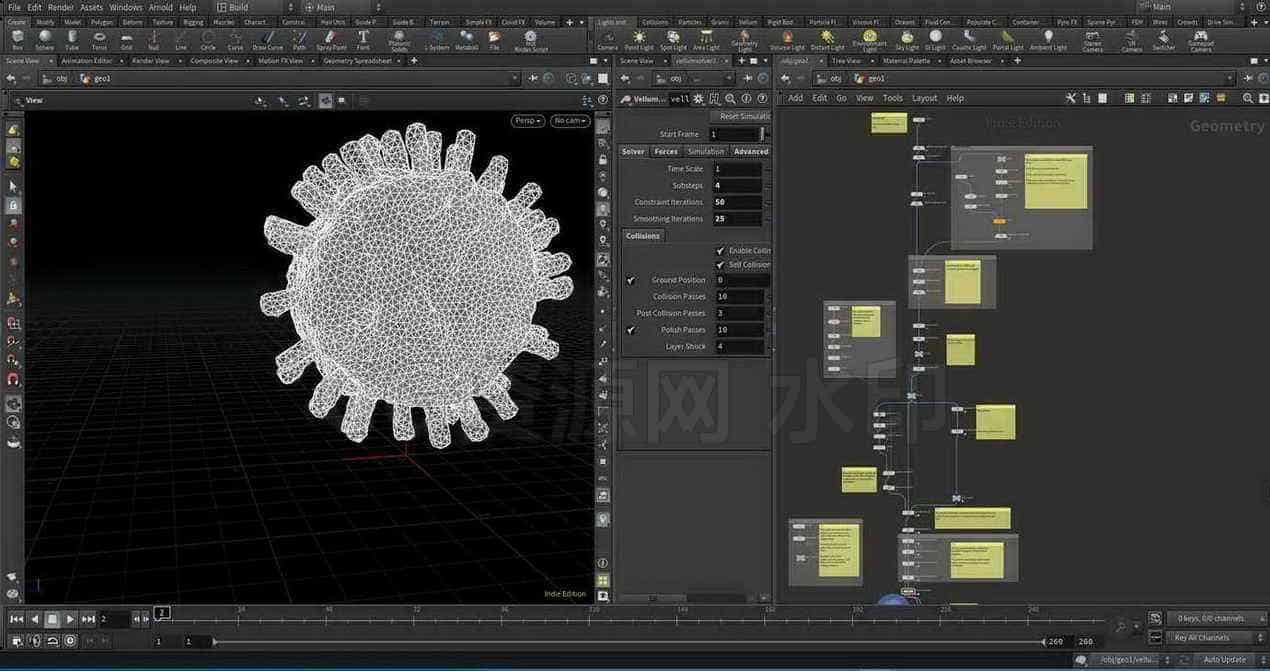This screenshot has height=671, width=1270.
Task: Select the Sphere shelf tool
Action: click(x=45, y=39)
